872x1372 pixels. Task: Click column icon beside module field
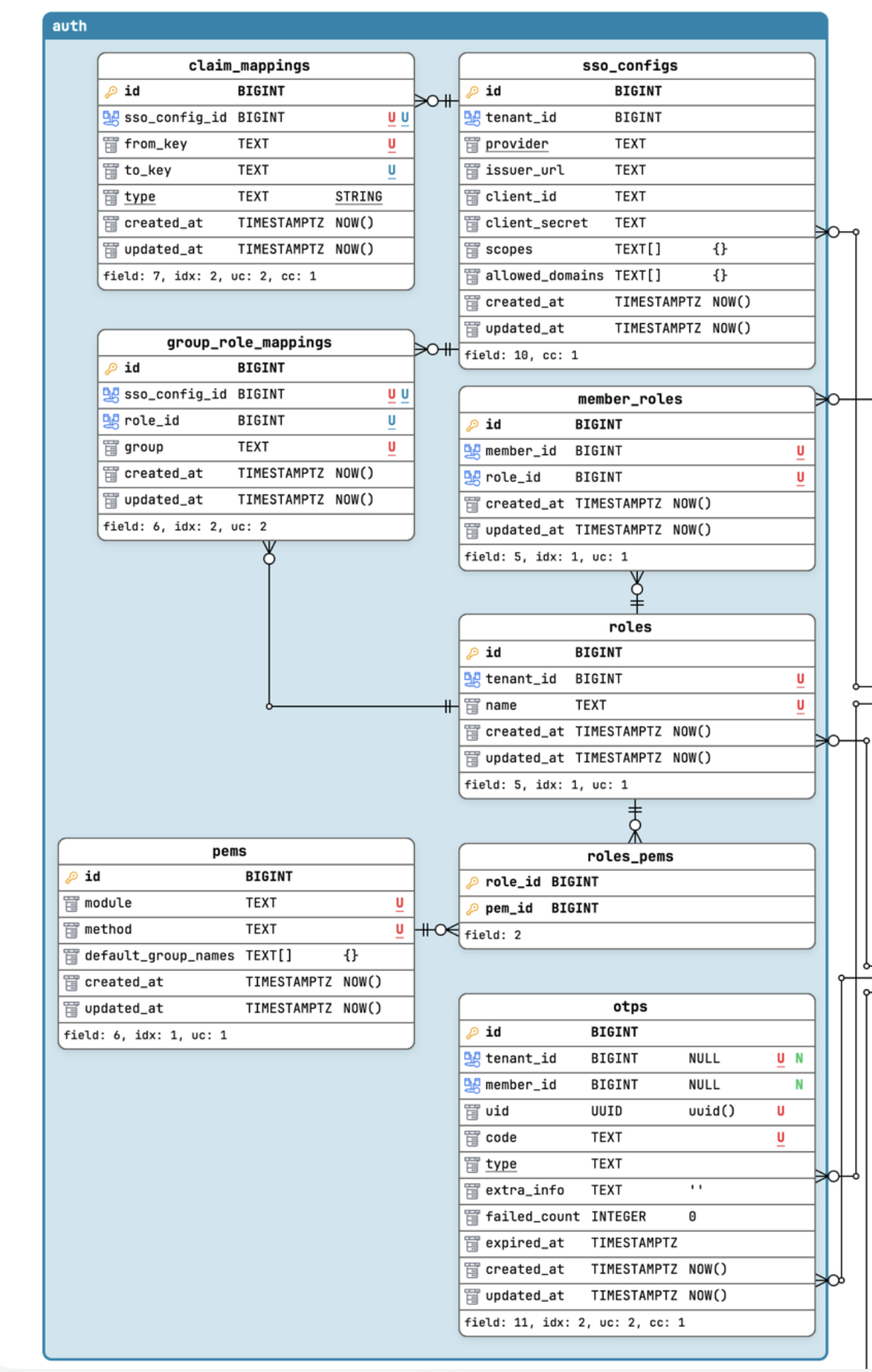(x=72, y=904)
